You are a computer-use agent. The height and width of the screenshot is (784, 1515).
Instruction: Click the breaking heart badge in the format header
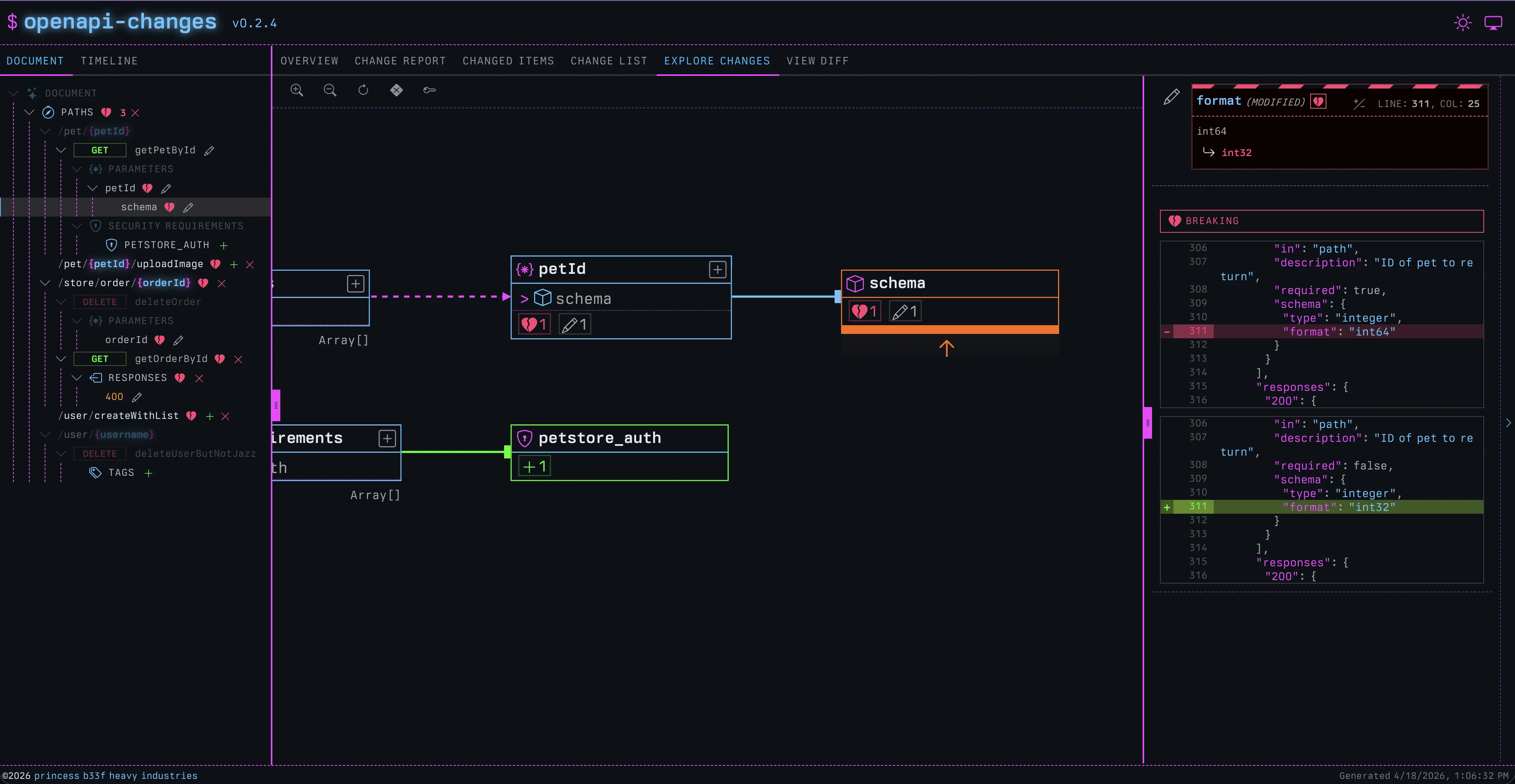click(1319, 102)
